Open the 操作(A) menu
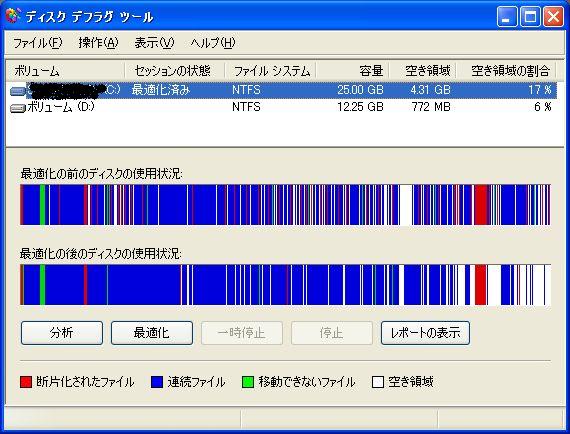Image resolution: width=570 pixels, height=434 pixels. [98, 43]
